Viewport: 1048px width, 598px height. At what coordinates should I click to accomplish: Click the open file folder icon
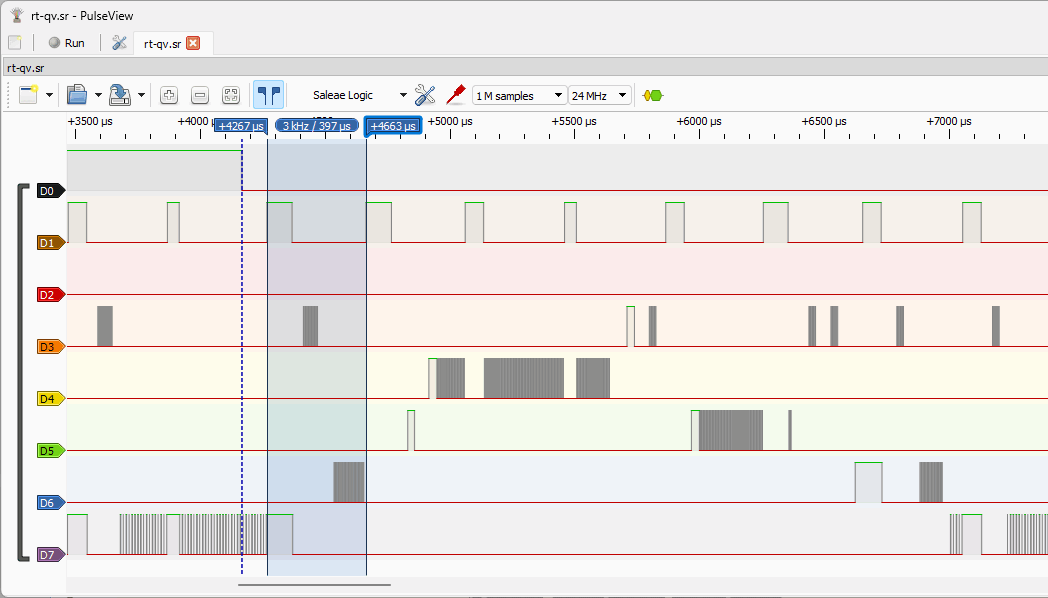[x=77, y=95]
